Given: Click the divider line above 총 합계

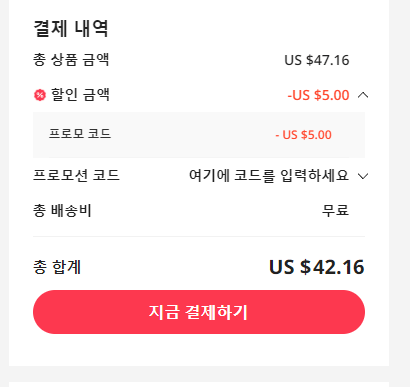Looking at the screenshot, I should tap(199, 236).
